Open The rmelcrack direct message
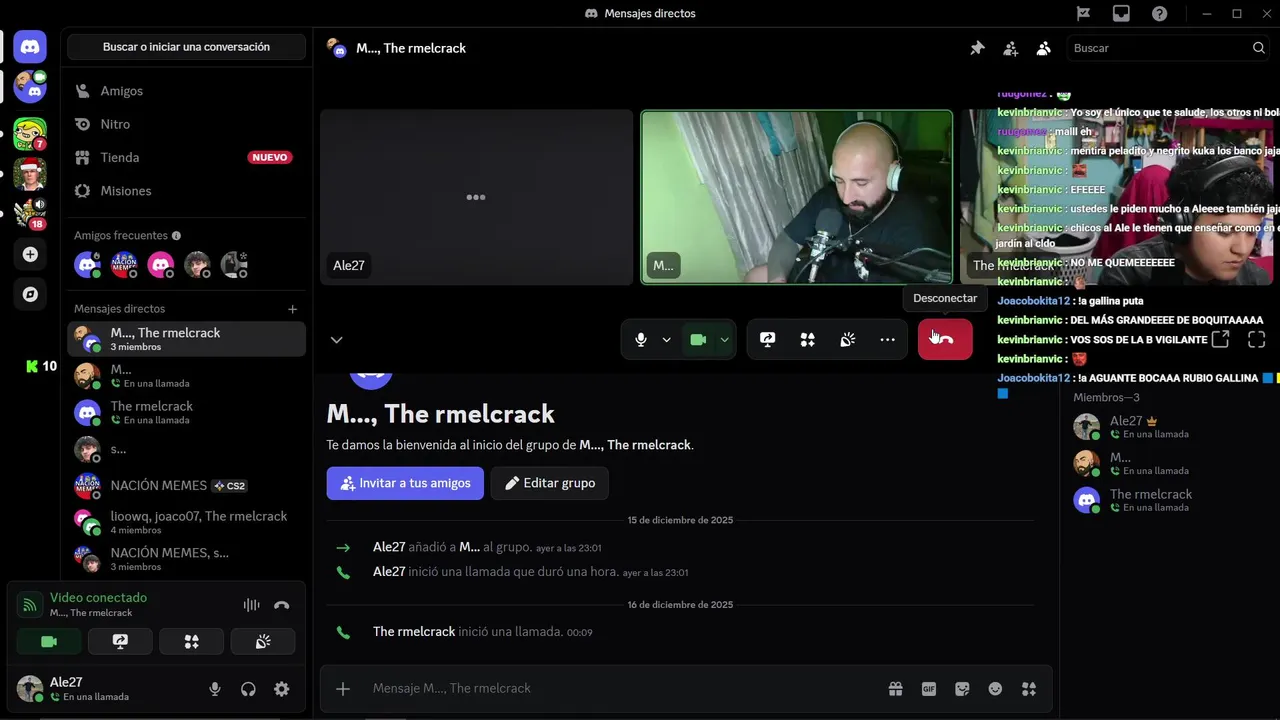 [187, 412]
